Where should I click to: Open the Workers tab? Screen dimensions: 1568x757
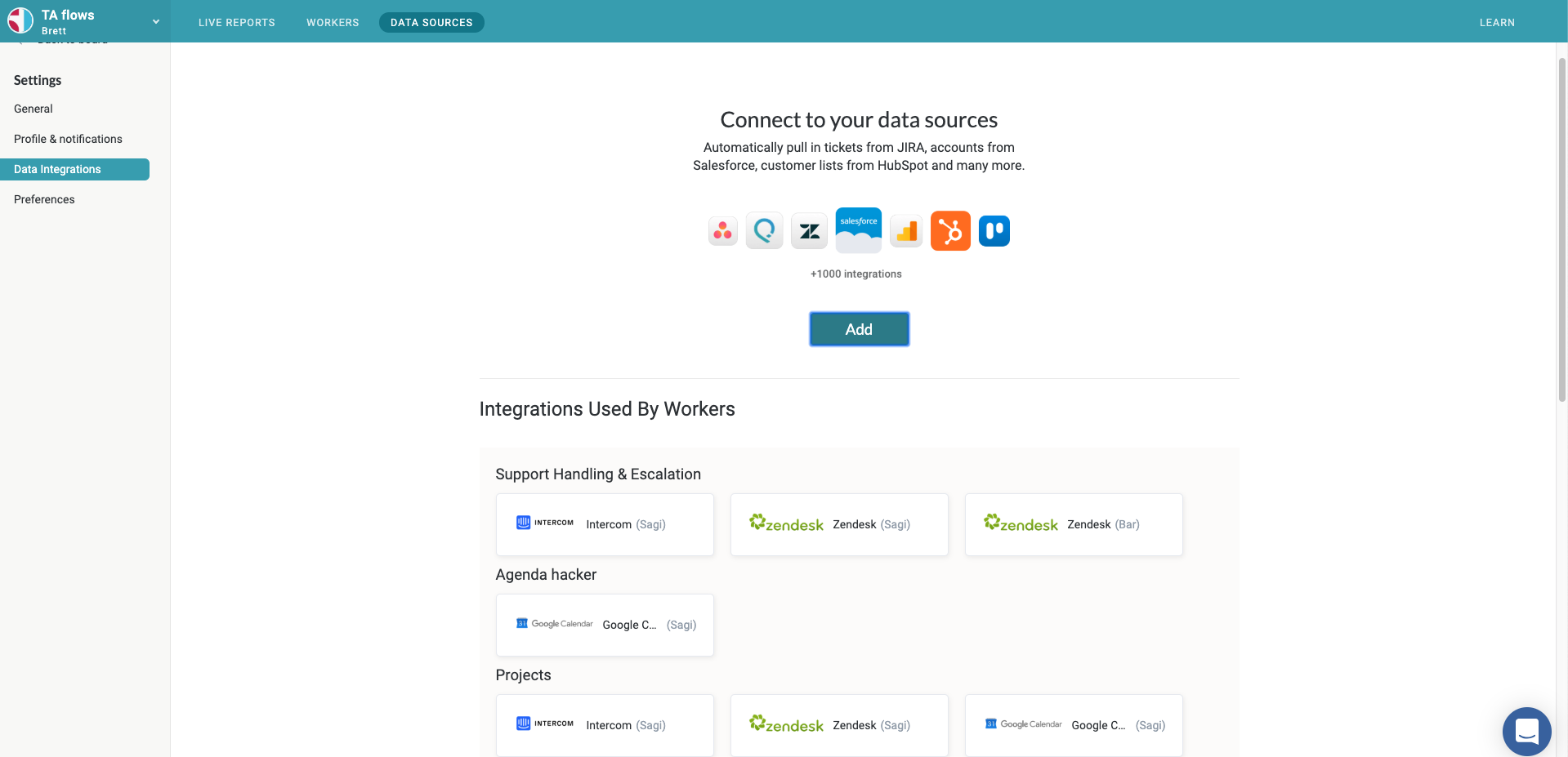[x=333, y=23]
